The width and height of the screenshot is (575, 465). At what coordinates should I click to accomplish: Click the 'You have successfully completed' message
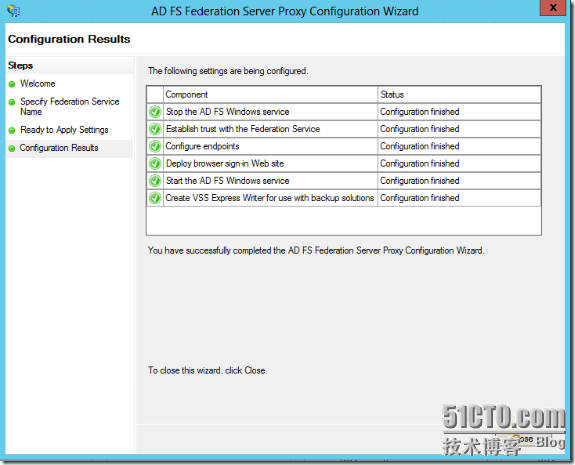(x=316, y=250)
